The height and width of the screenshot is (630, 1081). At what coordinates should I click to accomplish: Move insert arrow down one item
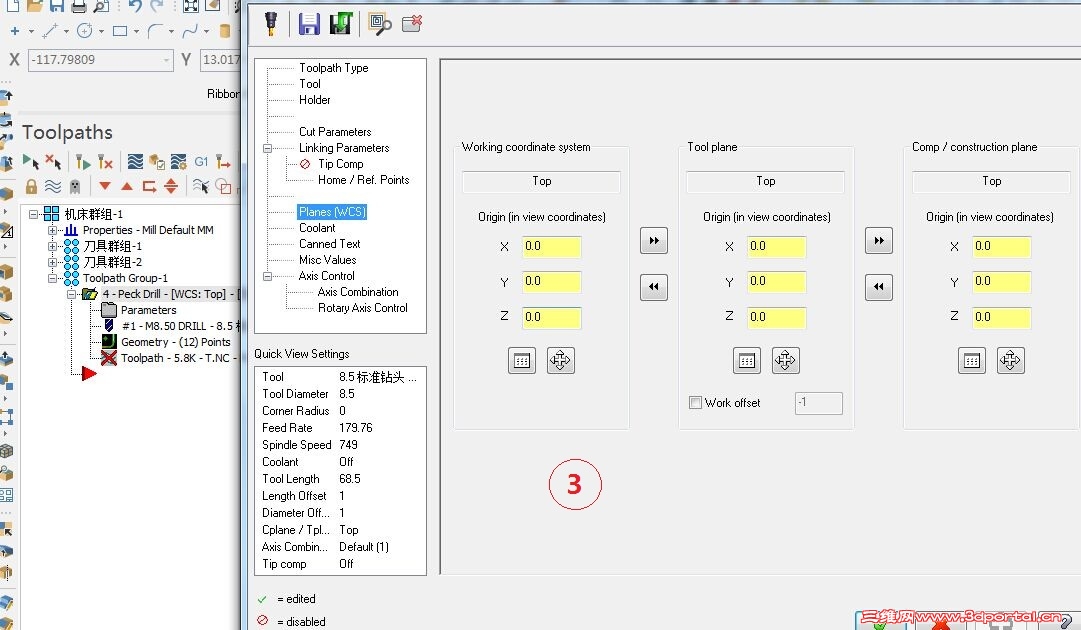(x=105, y=185)
